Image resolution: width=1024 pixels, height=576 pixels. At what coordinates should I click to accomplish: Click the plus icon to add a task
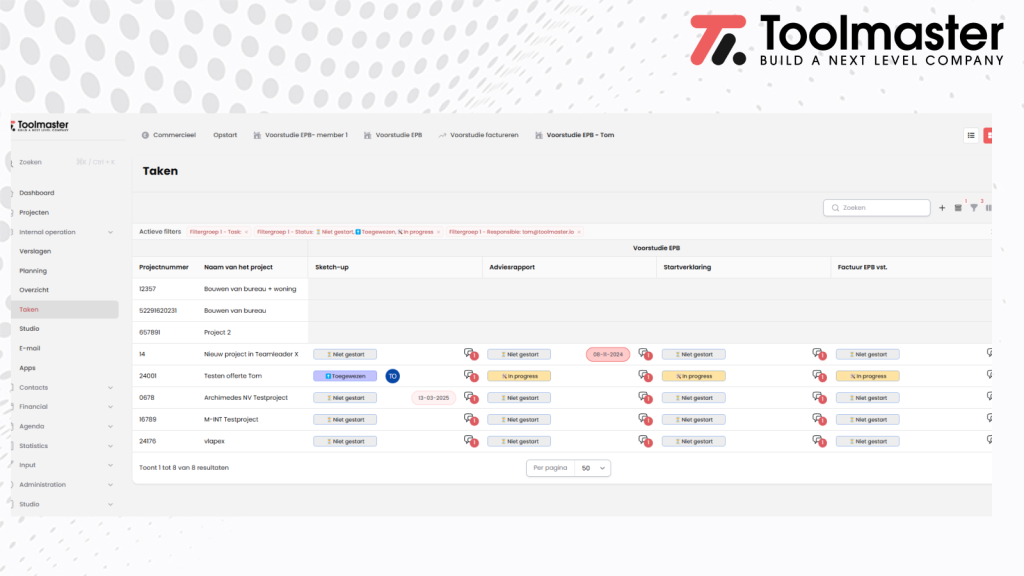(942, 208)
